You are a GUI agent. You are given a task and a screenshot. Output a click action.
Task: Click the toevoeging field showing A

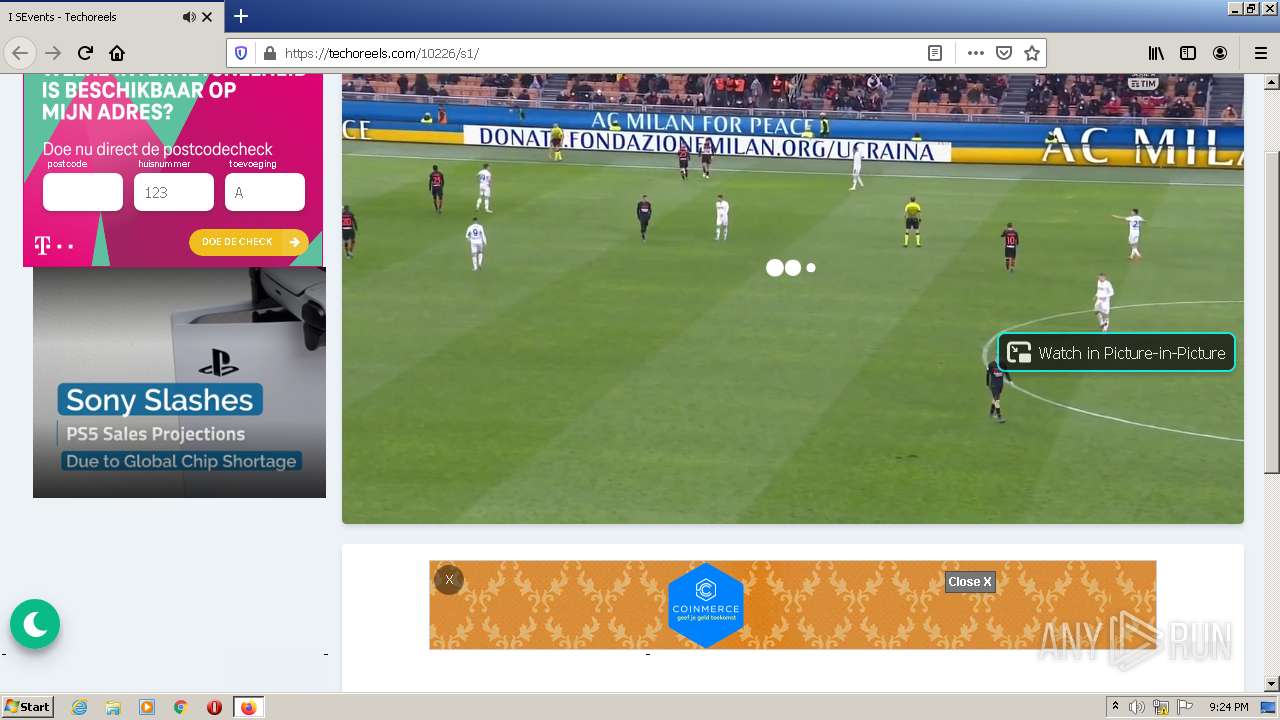click(265, 192)
